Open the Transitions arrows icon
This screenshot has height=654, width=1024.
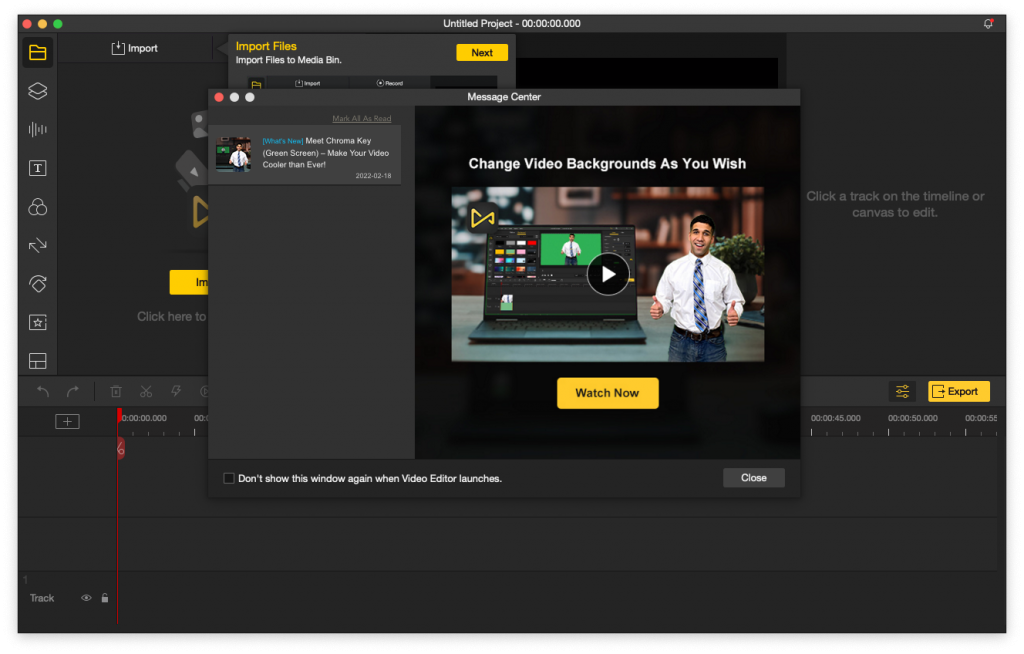pyautogui.click(x=37, y=245)
